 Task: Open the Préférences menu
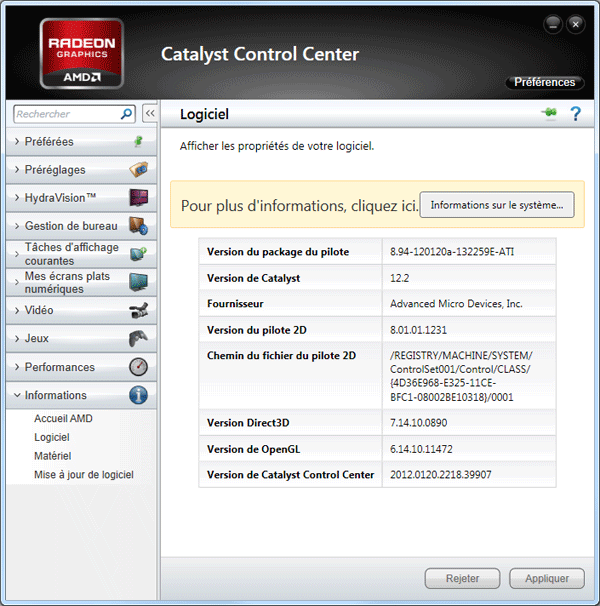tap(544, 82)
